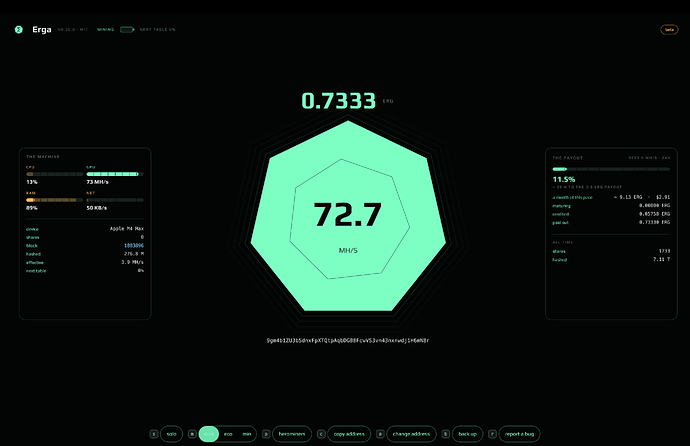Click the GPU hashrate bar
Image resolution: width=690 pixels, height=446 pixels.
click(x=115, y=174)
